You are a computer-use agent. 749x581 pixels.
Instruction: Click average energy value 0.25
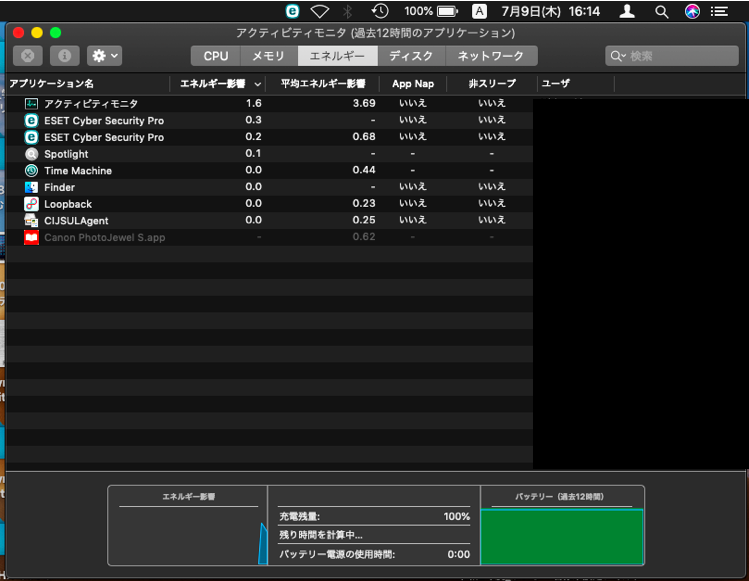(364, 220)
